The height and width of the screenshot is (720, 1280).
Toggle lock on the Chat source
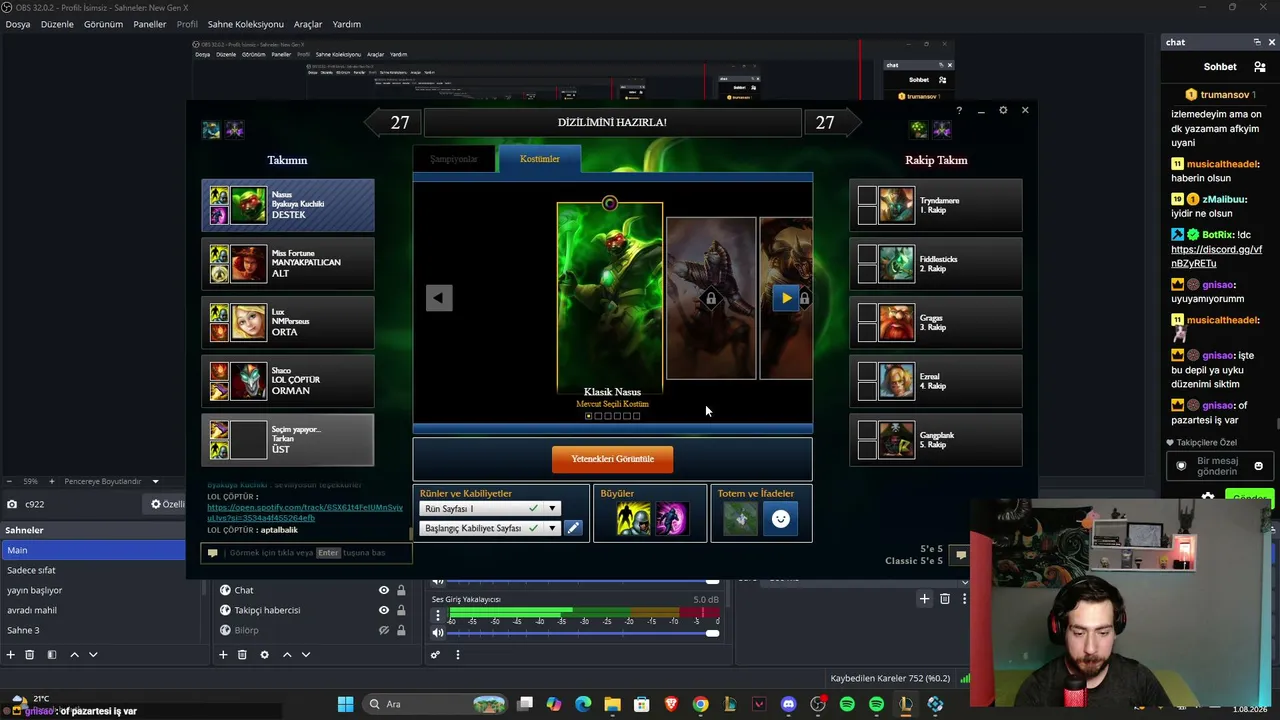click(401, 590)
